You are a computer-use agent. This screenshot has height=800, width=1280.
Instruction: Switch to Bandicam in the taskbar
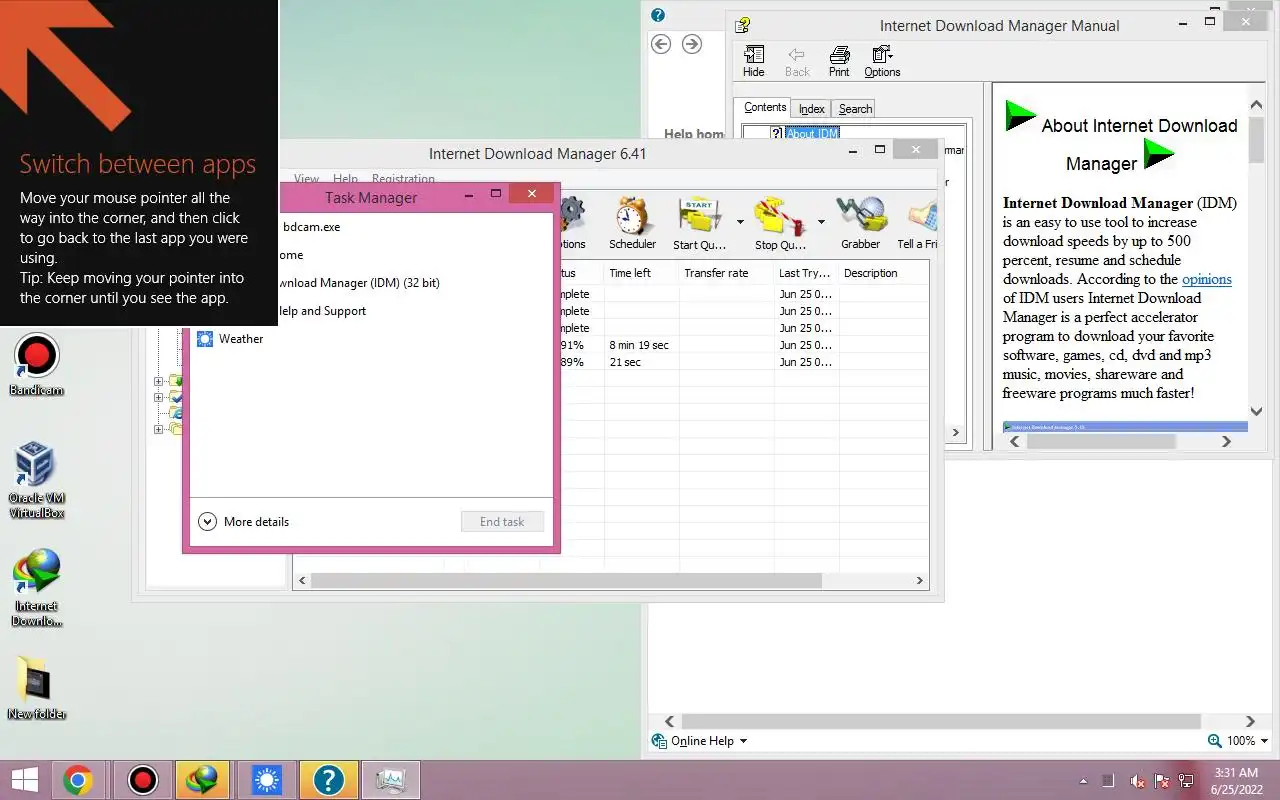point(143,780)
